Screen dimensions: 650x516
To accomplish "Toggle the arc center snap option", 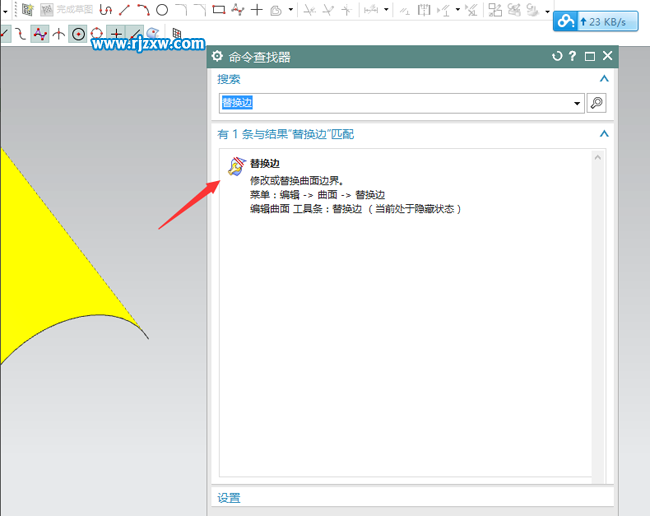I will (x=78, y=34).
